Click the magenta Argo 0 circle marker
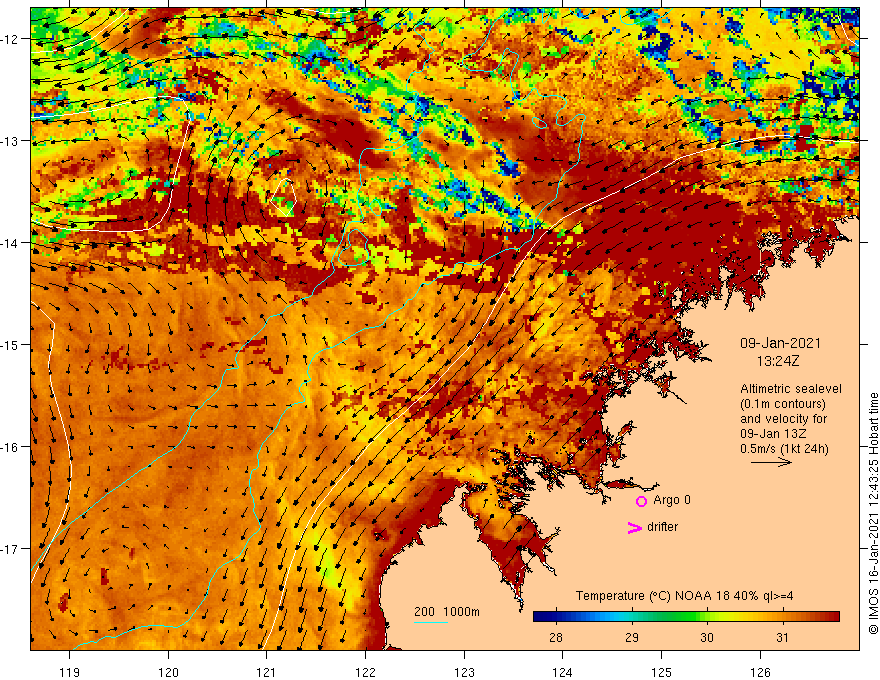Viewport: 880px width, 680px height. pos(641,501)
